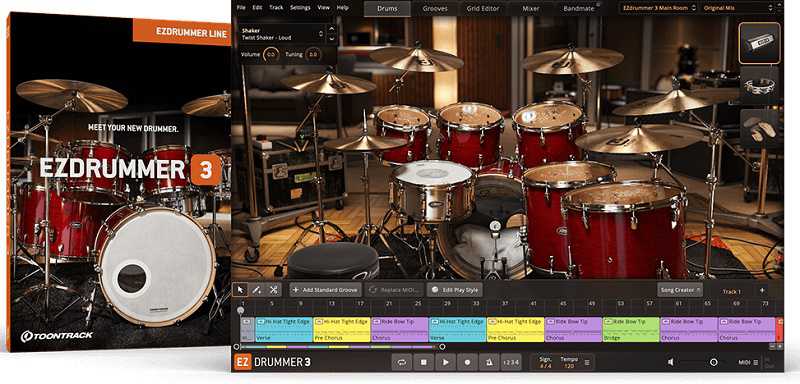The image size is (800, 384).
Task: Click the snare drum in the kit
Action: click(x=433, y=190)
